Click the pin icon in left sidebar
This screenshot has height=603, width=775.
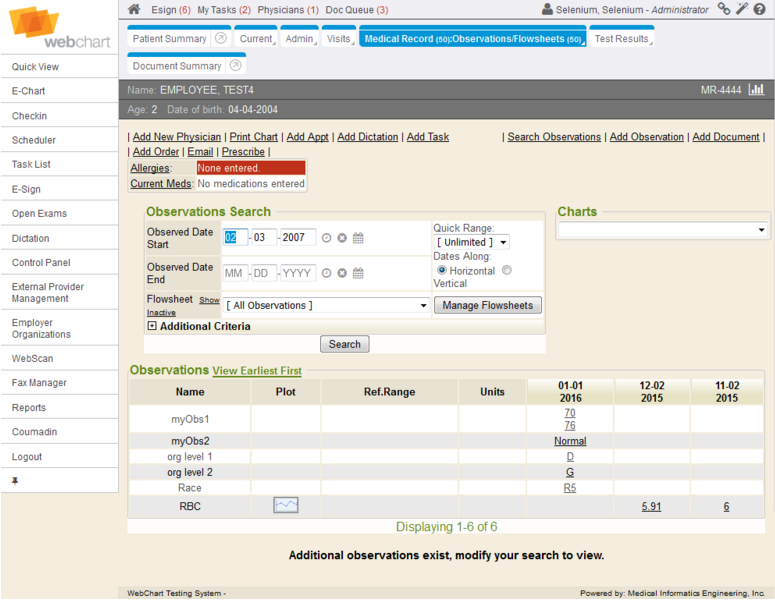tap(15, 481)
